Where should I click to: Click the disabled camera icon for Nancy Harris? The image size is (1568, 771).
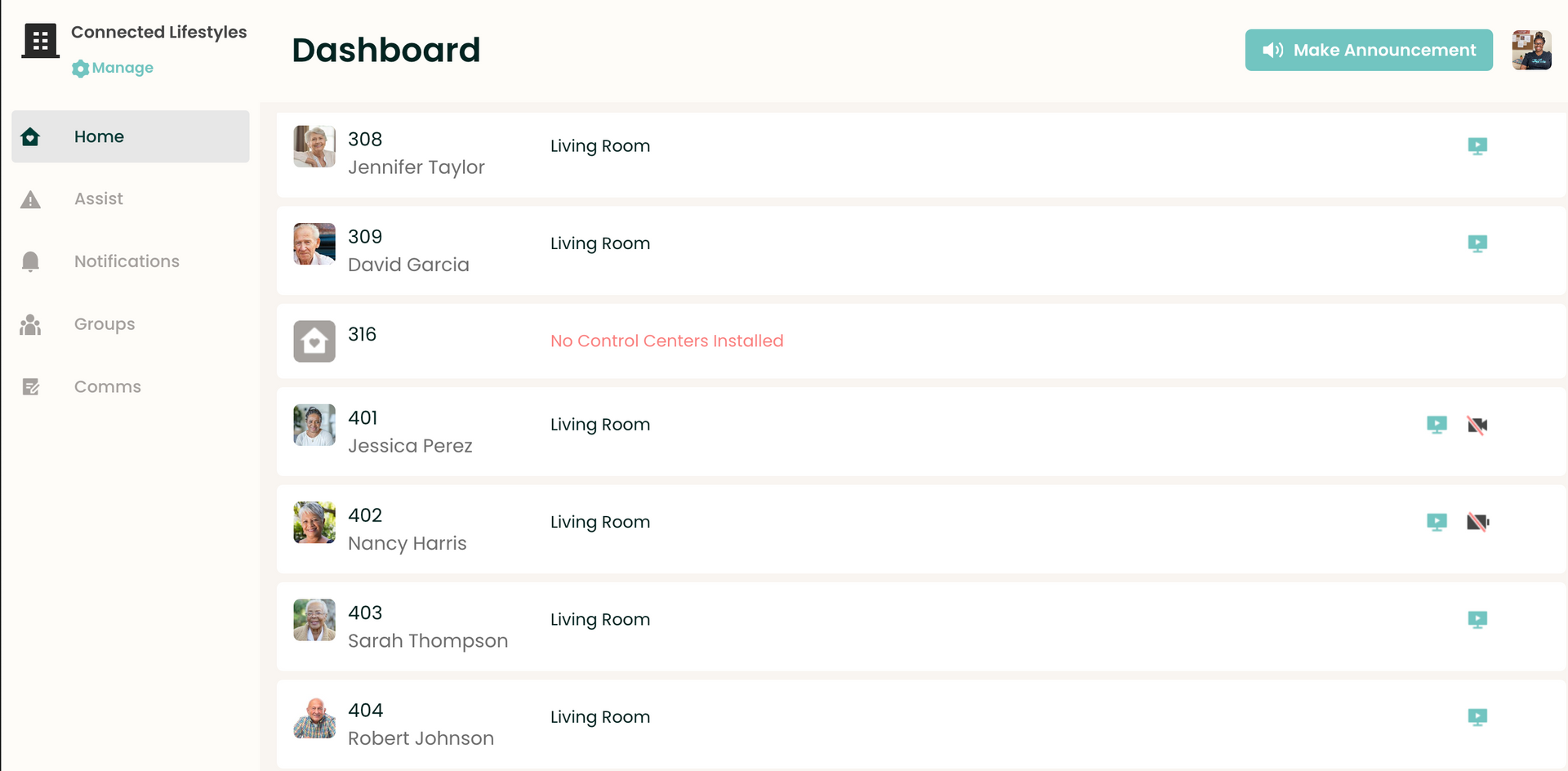pyautogui.click(x=1477, y=522)
